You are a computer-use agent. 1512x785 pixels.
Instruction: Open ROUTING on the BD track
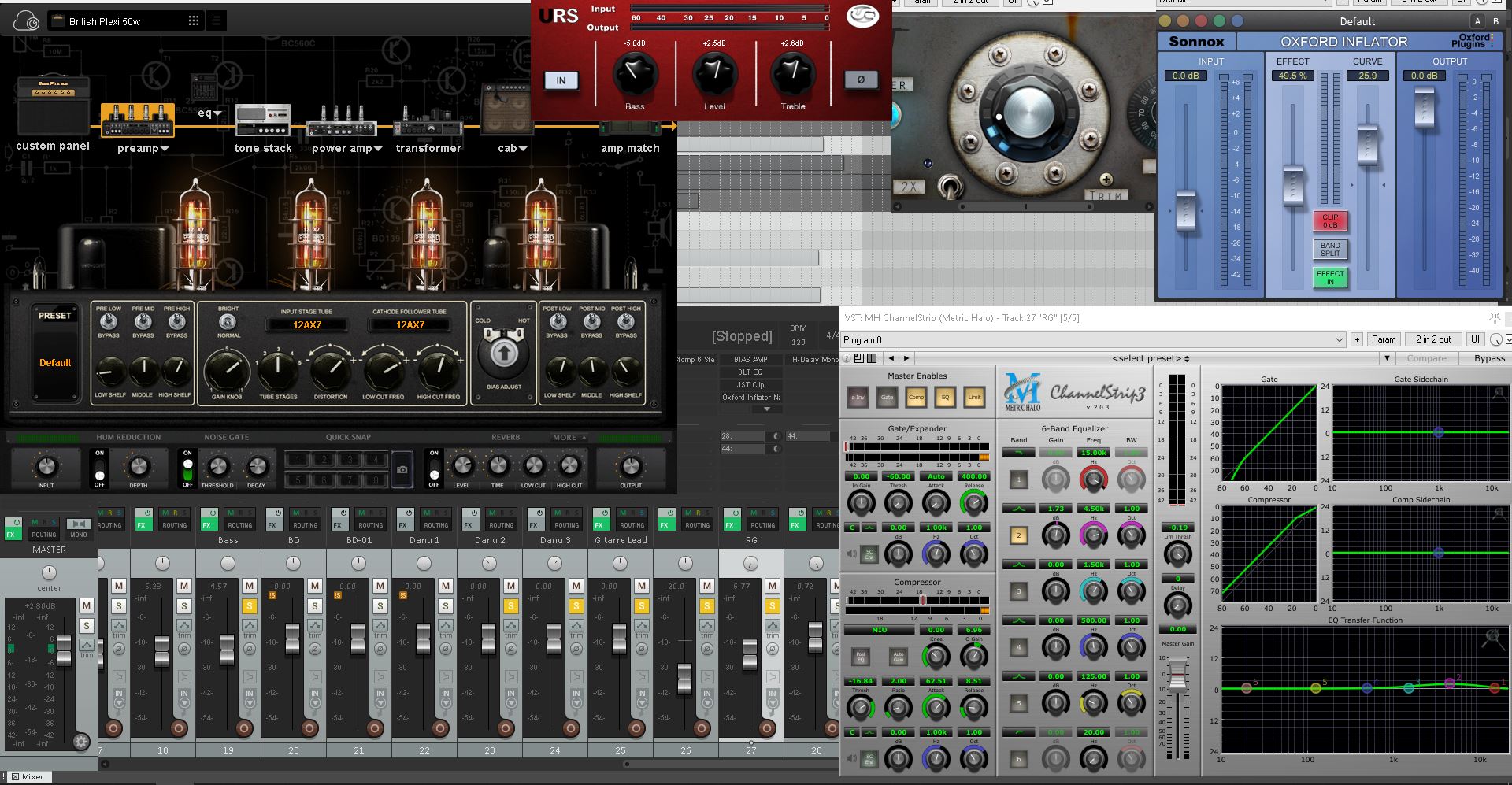click(305, 525)
